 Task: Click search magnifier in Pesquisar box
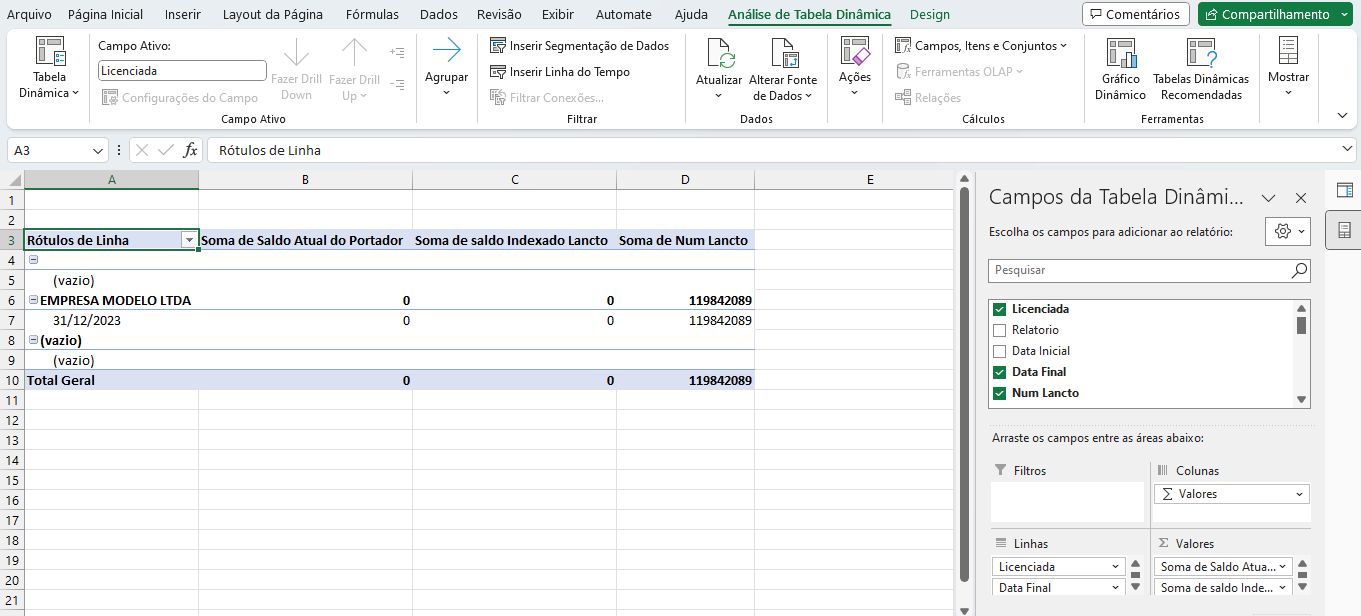pos(1299,270)
